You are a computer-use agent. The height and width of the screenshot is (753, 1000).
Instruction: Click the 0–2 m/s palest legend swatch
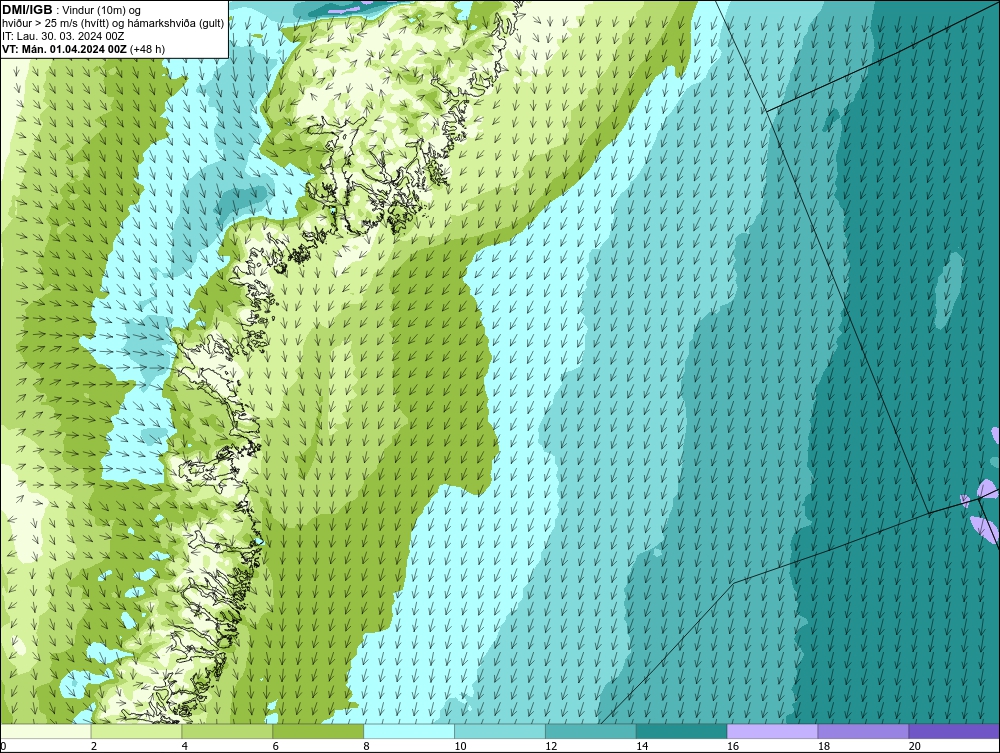[x=46, y=731]
